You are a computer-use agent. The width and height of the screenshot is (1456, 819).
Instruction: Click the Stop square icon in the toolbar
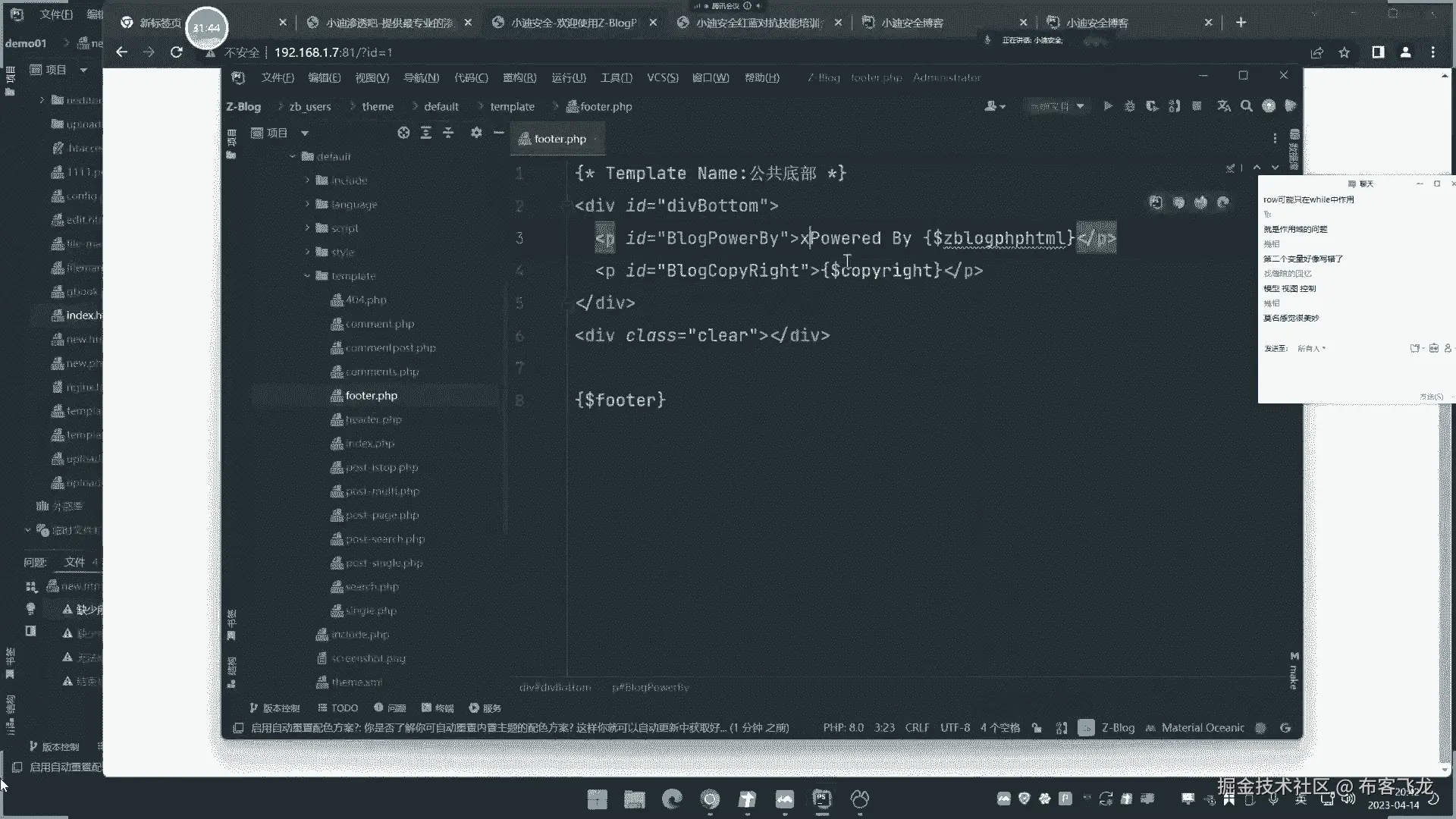tap(1197, 106)
